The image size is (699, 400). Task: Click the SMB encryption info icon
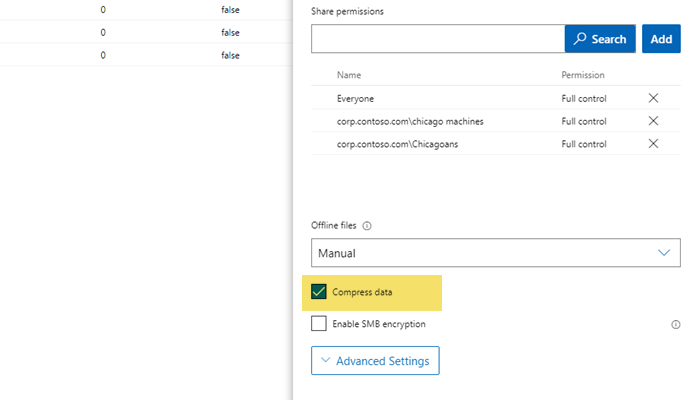tap(676, 324)
